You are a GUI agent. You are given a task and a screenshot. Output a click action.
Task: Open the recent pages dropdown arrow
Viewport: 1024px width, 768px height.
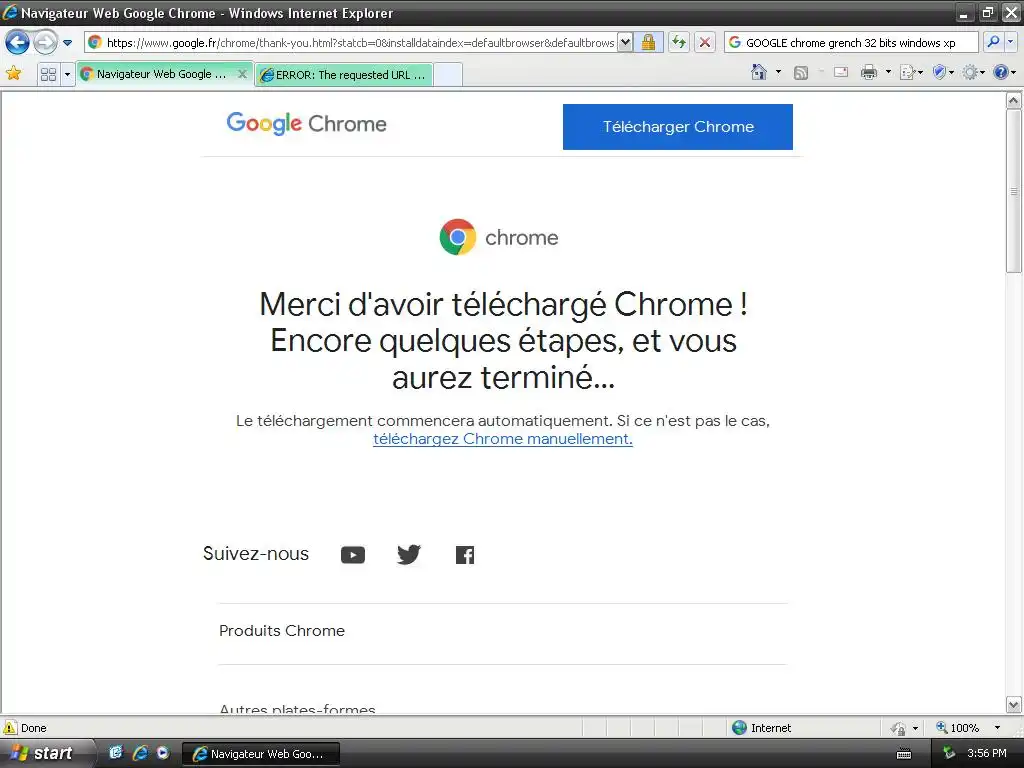[x=67, y=43]
